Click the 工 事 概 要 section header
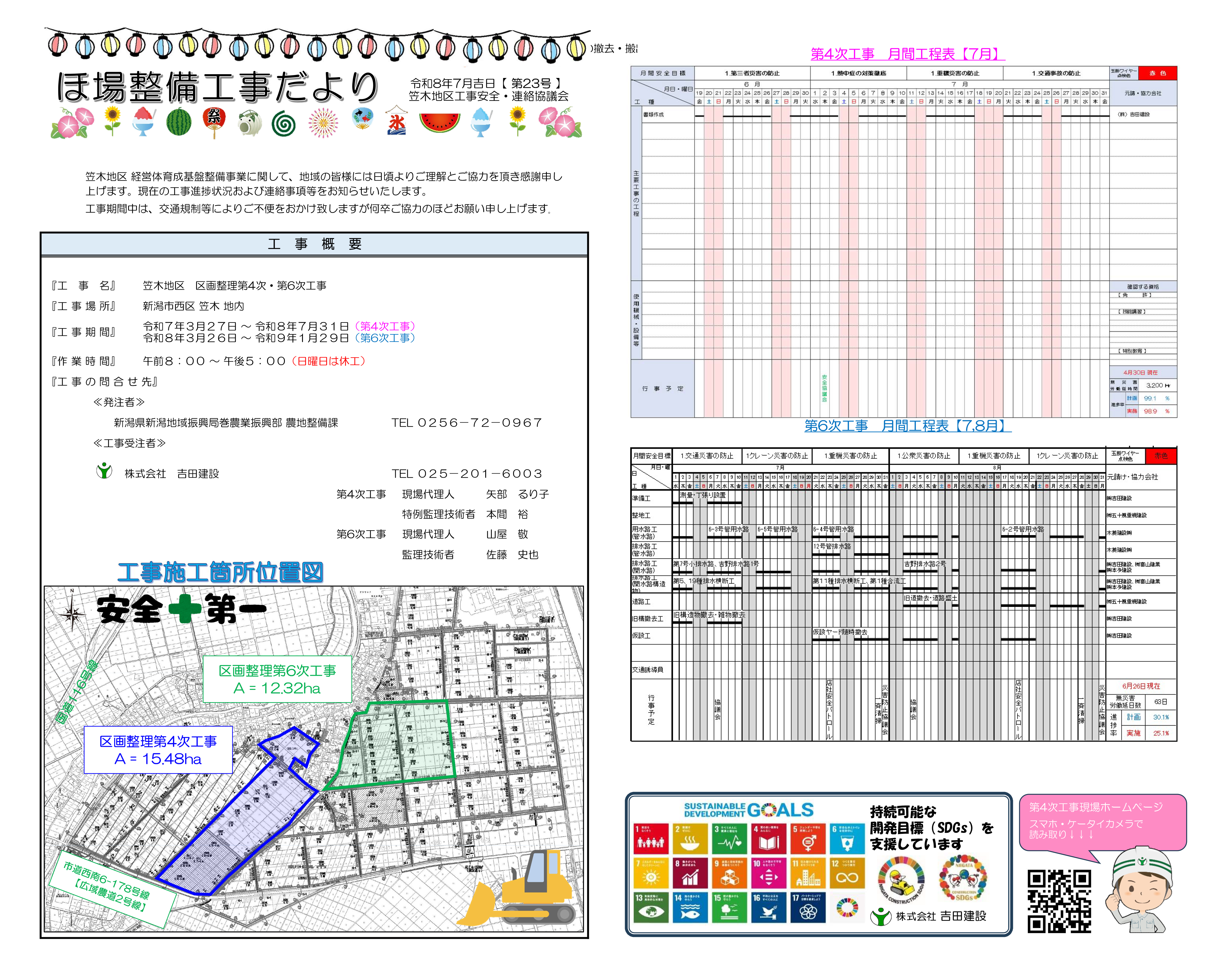The image size is (1232, 972). pos(315,245)
